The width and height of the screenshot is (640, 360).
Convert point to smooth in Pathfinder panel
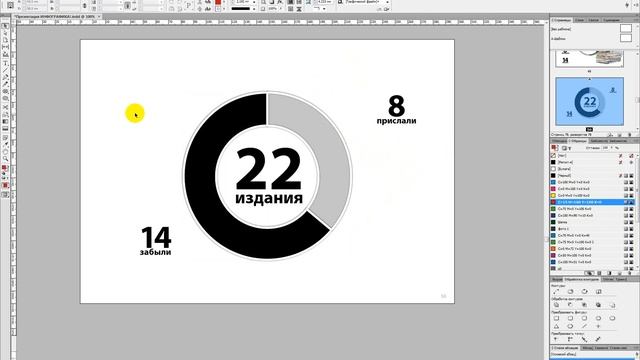point(584,339)
